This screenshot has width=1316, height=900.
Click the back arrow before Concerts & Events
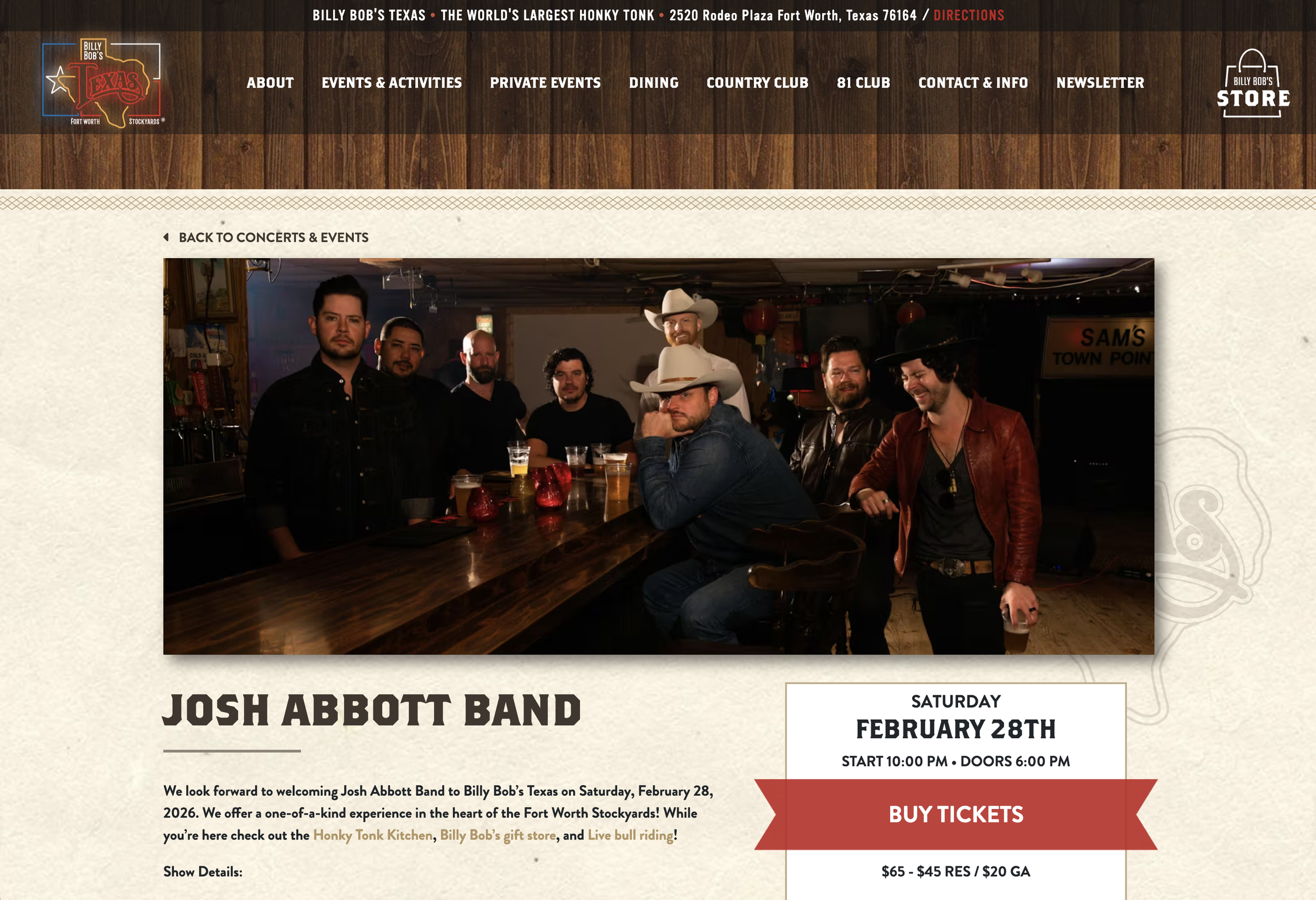pos(166,238)
